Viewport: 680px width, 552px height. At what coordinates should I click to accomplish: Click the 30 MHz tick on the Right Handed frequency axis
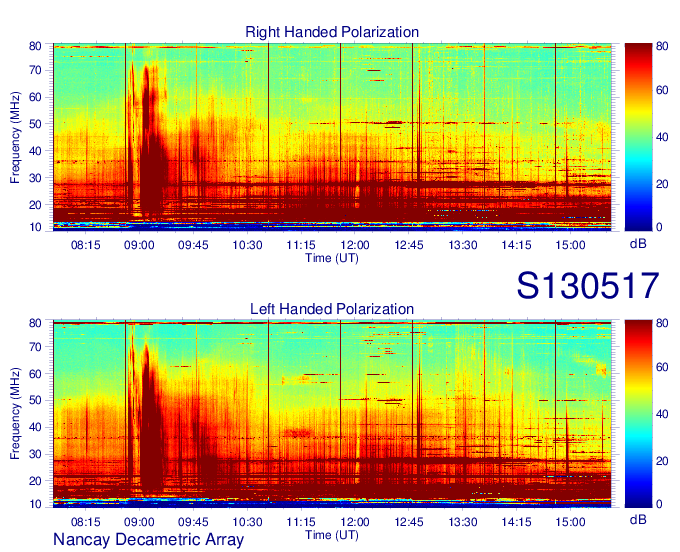coord(35,178)
